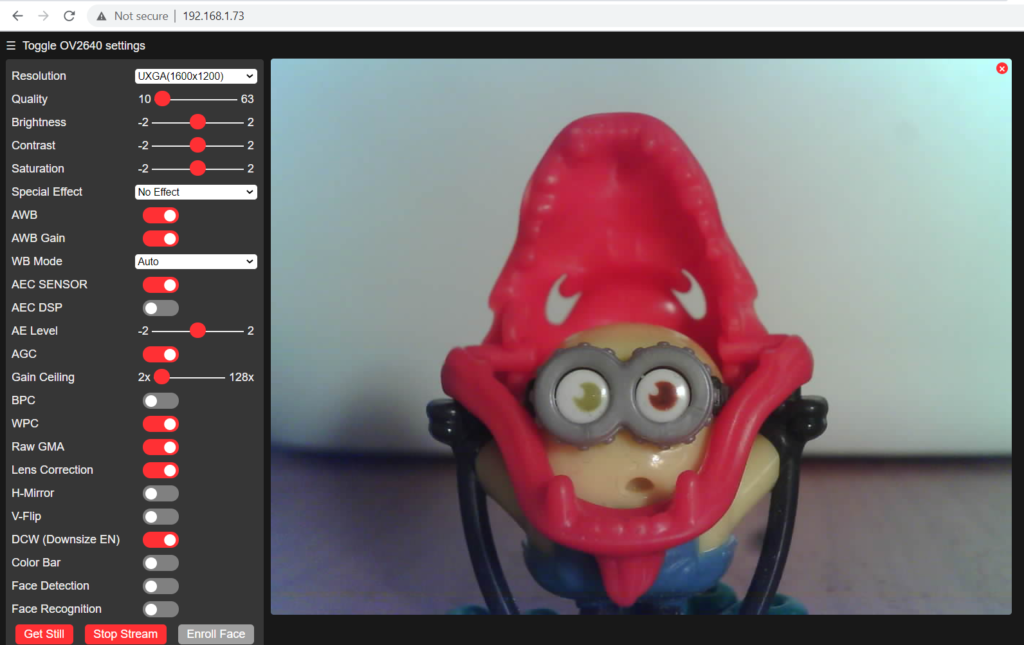Click the AE Level slider handle

tap(197, 331)
